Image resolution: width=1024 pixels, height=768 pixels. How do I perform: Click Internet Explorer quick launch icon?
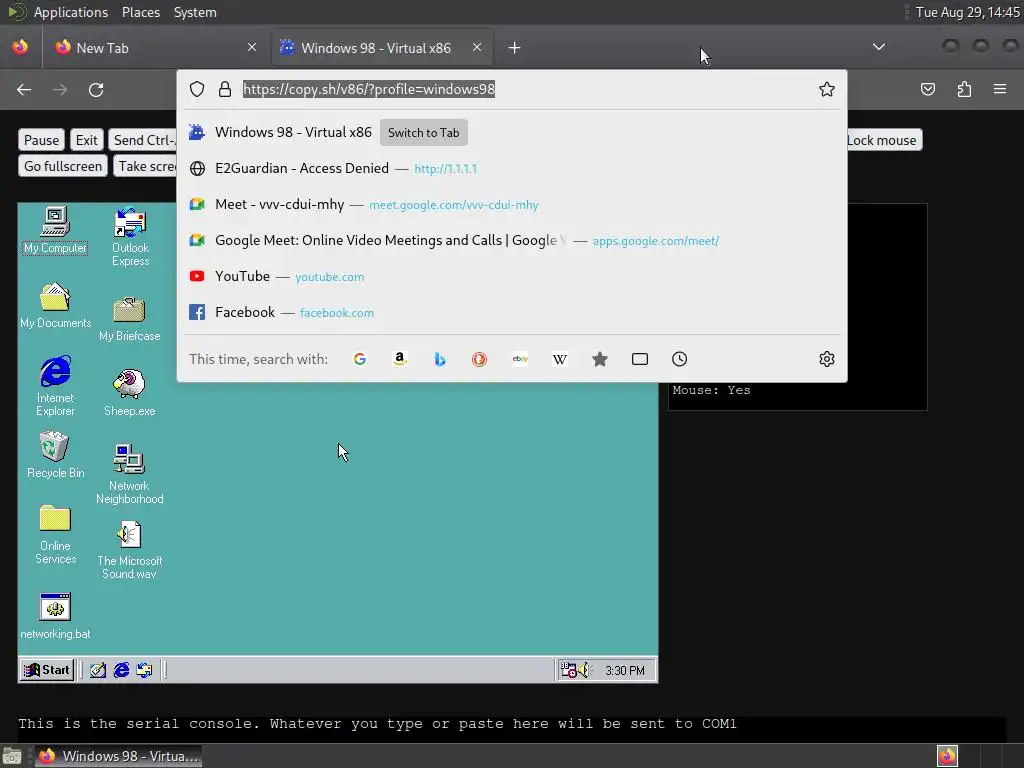click(x=121, y=670)
